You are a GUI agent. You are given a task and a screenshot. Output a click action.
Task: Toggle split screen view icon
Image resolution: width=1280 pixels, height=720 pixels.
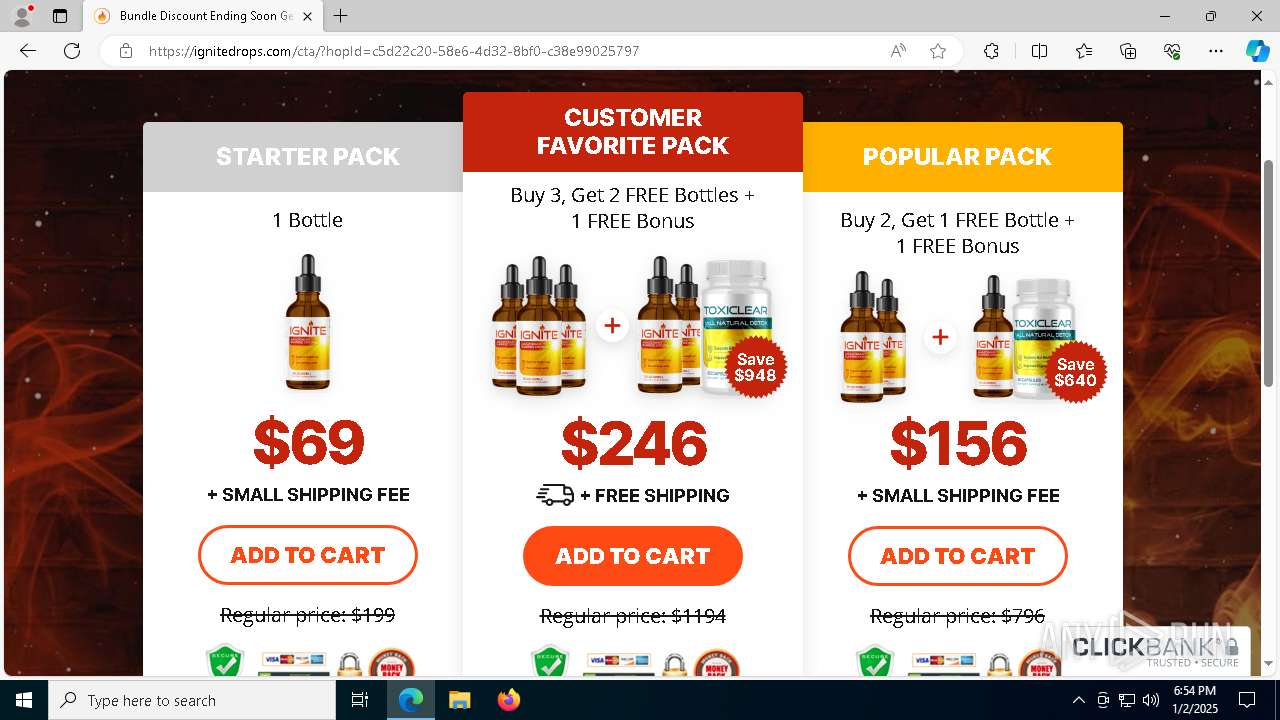tap(1039, 51)
